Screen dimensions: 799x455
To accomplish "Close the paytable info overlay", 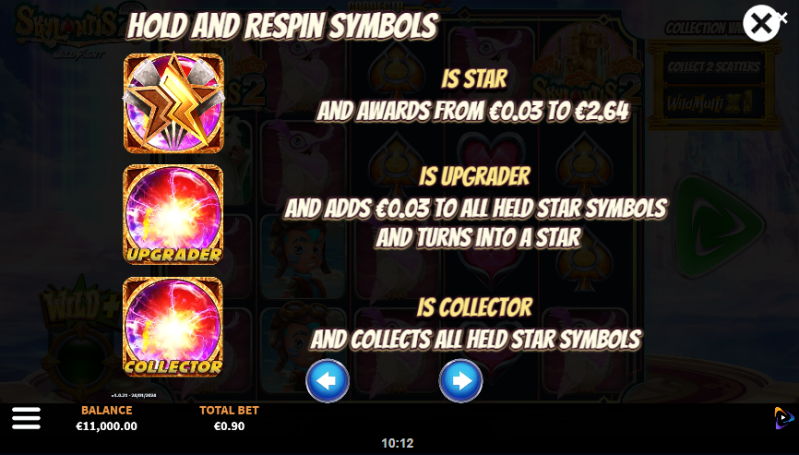I will click(x=761, y=23).
